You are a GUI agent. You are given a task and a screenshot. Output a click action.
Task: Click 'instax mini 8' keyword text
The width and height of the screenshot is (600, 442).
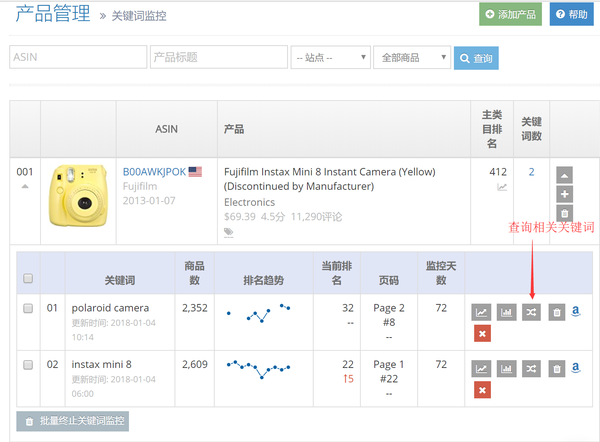click(x=101, y=364)
